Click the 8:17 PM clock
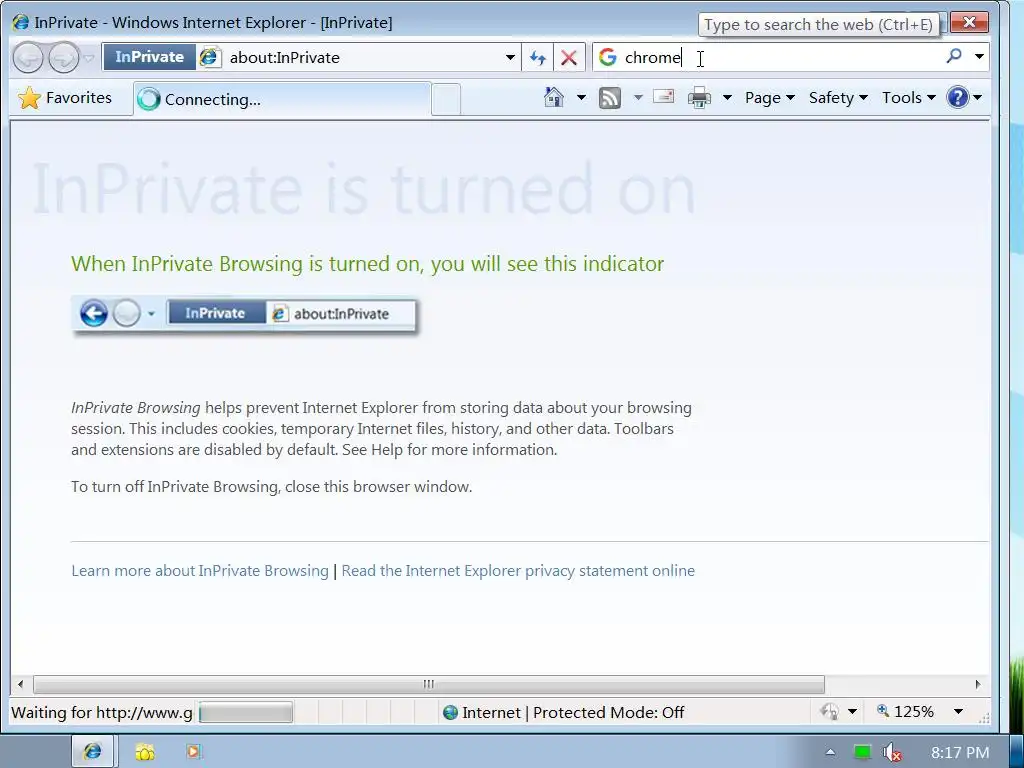The width and height of the screenshot is (1024, 768). (960, 753)
